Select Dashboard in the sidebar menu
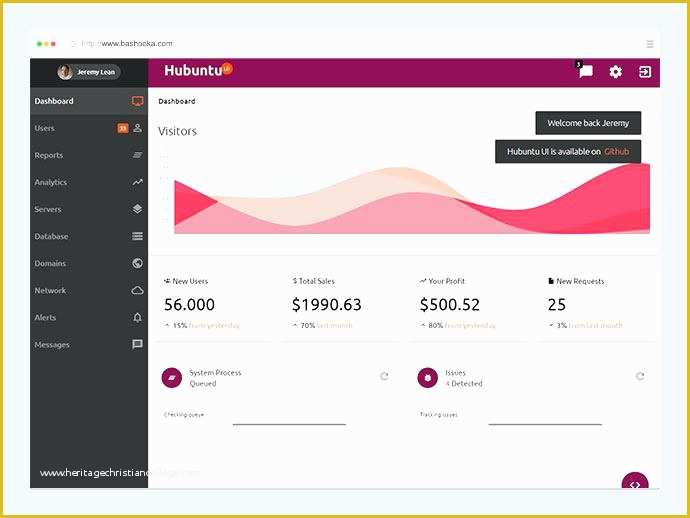 coord(89,101)
